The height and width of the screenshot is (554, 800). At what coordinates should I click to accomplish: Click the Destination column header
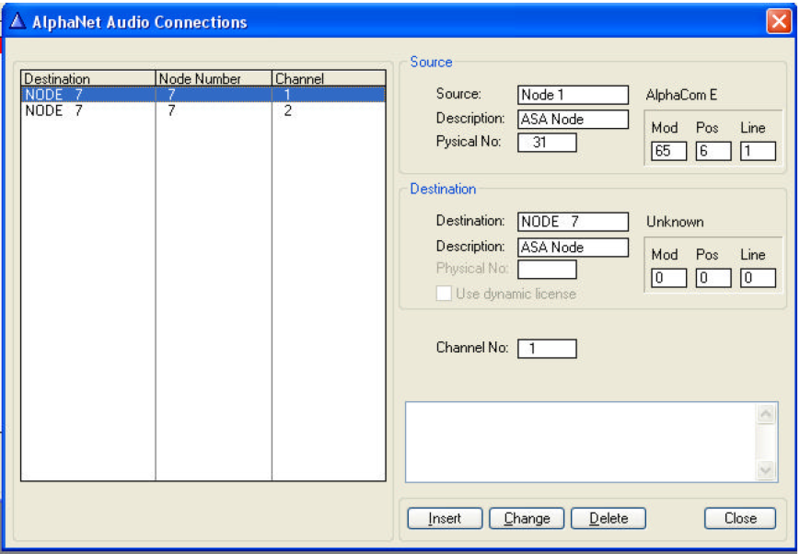tap(88, 79)
